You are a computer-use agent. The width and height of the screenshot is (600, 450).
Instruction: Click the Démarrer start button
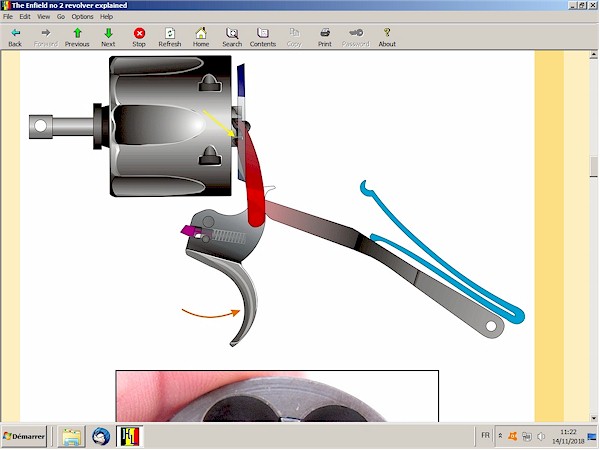(x=24, y=436)
